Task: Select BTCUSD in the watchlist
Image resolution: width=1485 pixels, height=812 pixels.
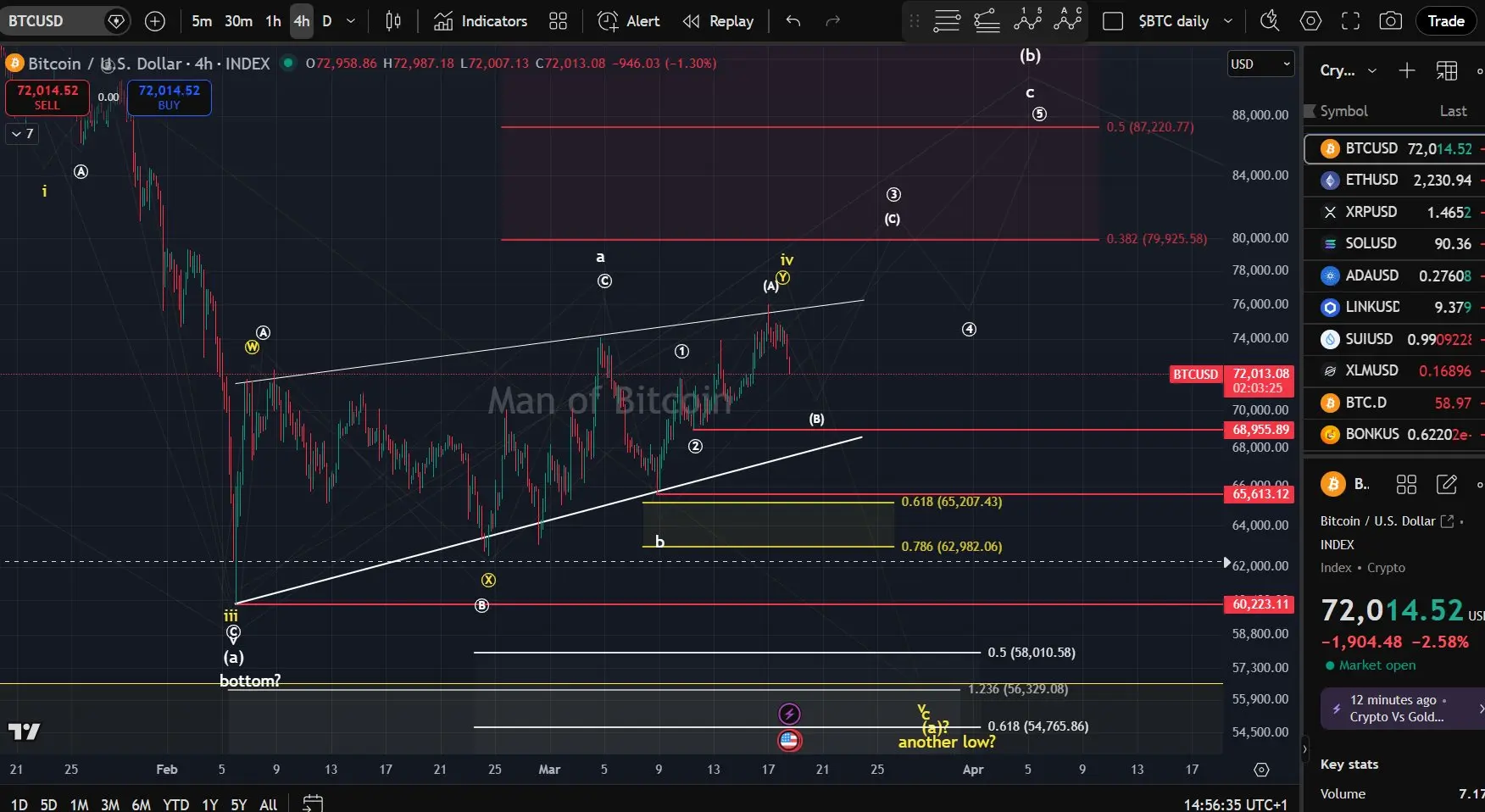Action: coord(1394,148)
